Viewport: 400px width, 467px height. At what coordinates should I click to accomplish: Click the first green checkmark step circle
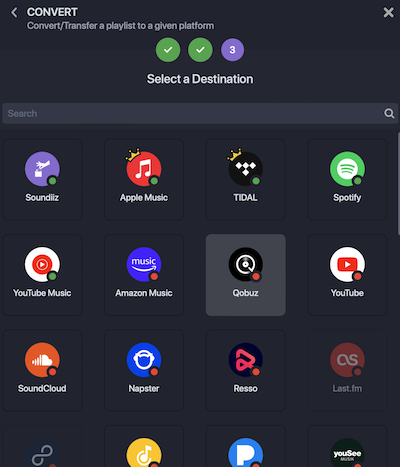click(168, 50)
